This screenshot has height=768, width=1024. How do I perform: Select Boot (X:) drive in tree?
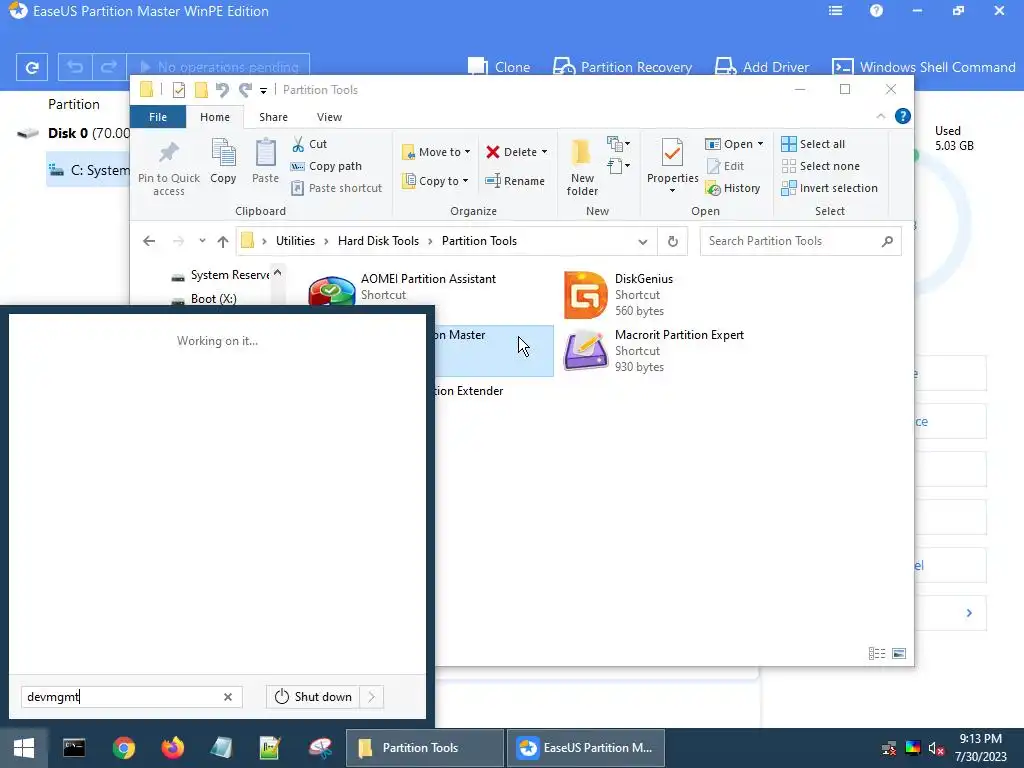[x=204, y=298]
